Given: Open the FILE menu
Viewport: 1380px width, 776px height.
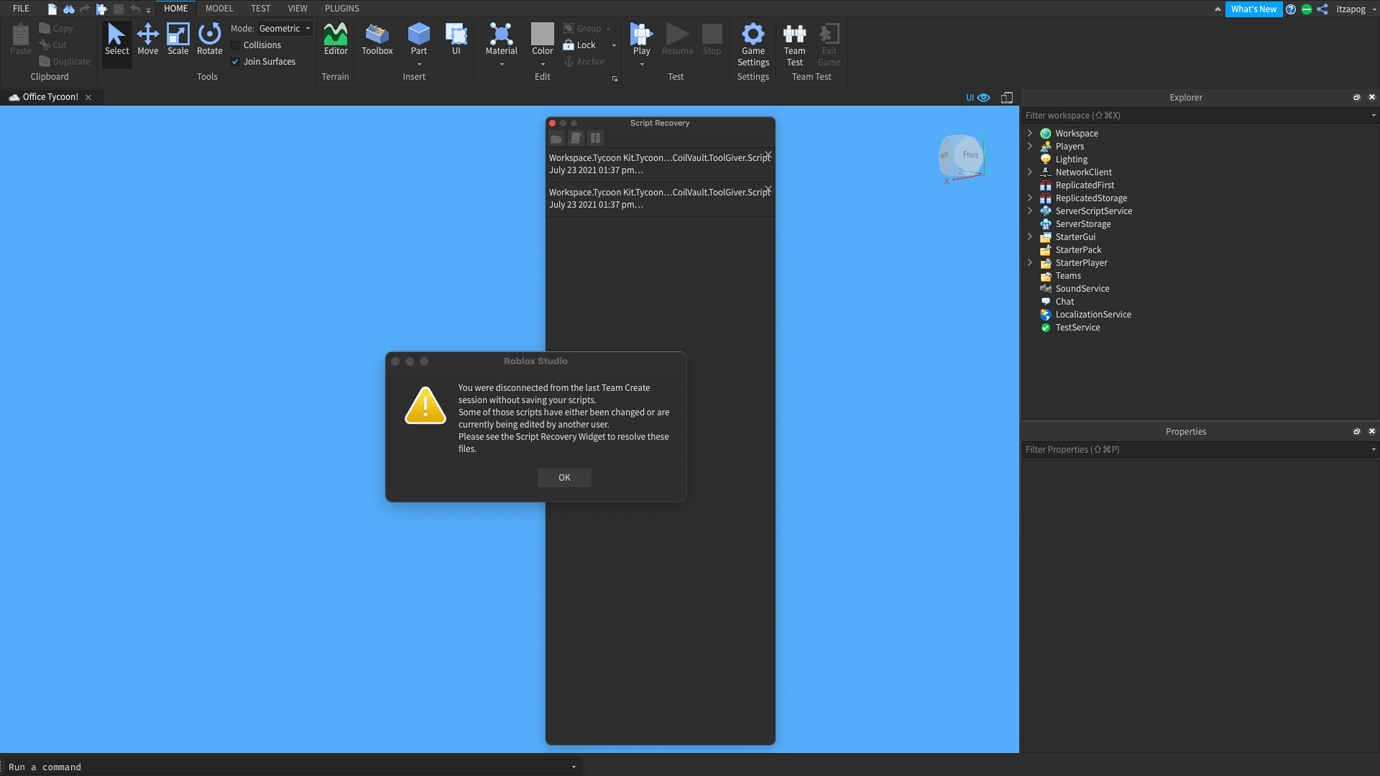Looking at the screenshot, I should tap(21, 9).
